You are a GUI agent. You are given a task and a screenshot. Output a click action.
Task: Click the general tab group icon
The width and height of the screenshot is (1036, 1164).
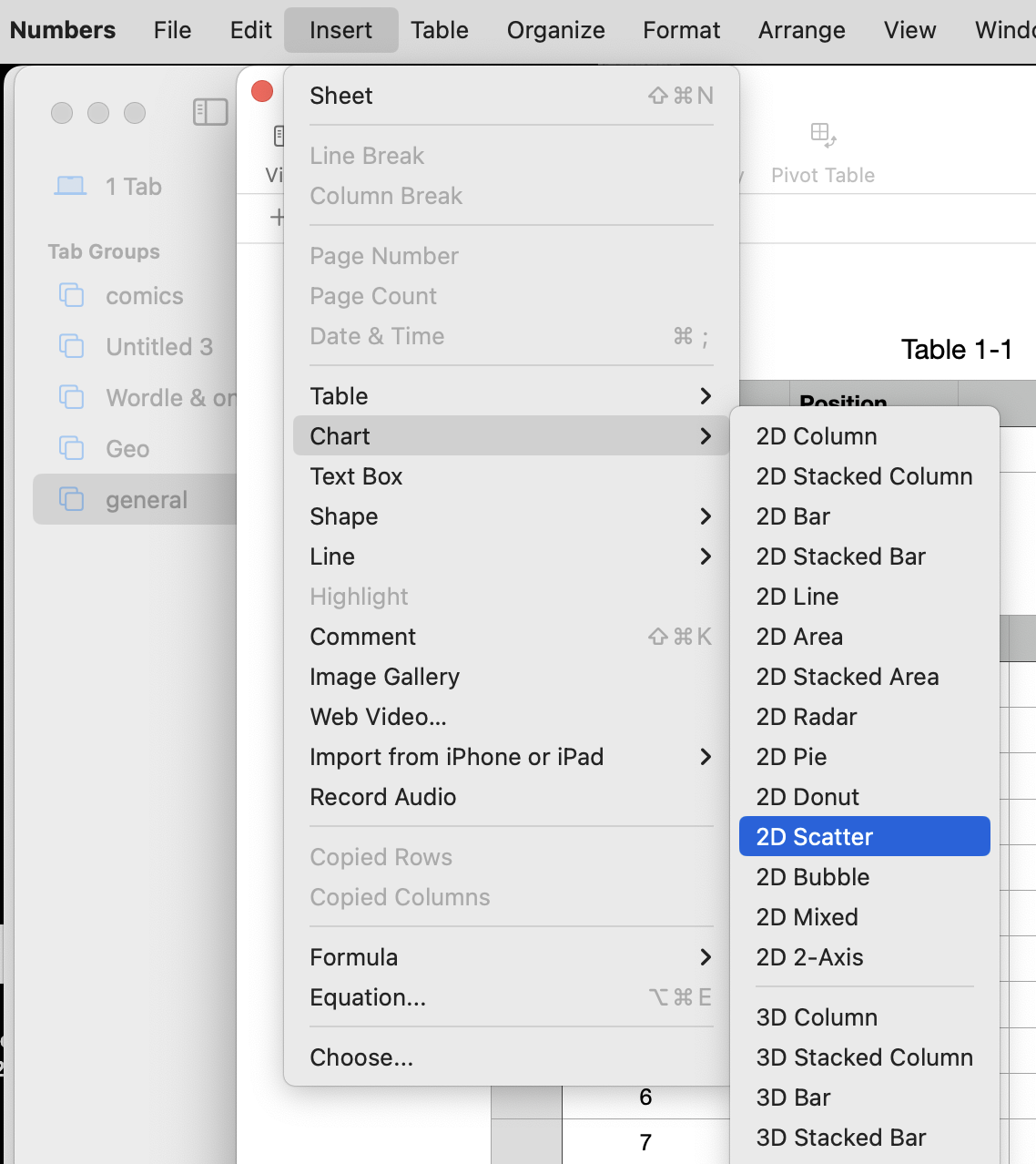coord(71,499)
